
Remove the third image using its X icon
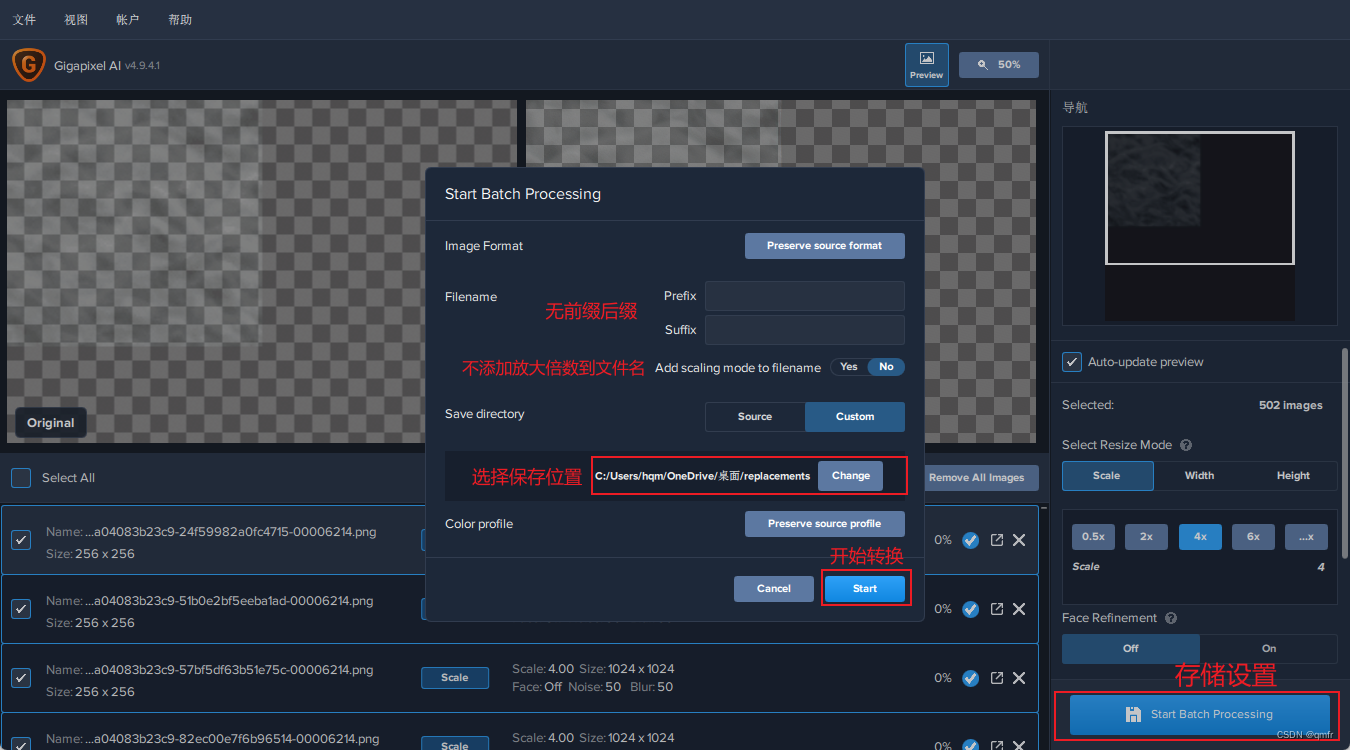tap(1019, 677)
